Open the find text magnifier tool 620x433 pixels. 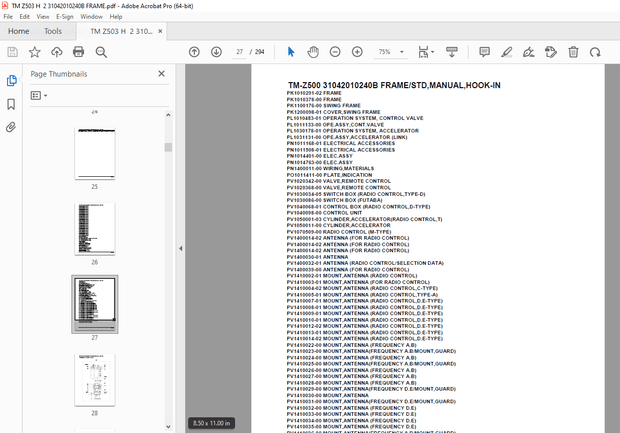[101, 52]
